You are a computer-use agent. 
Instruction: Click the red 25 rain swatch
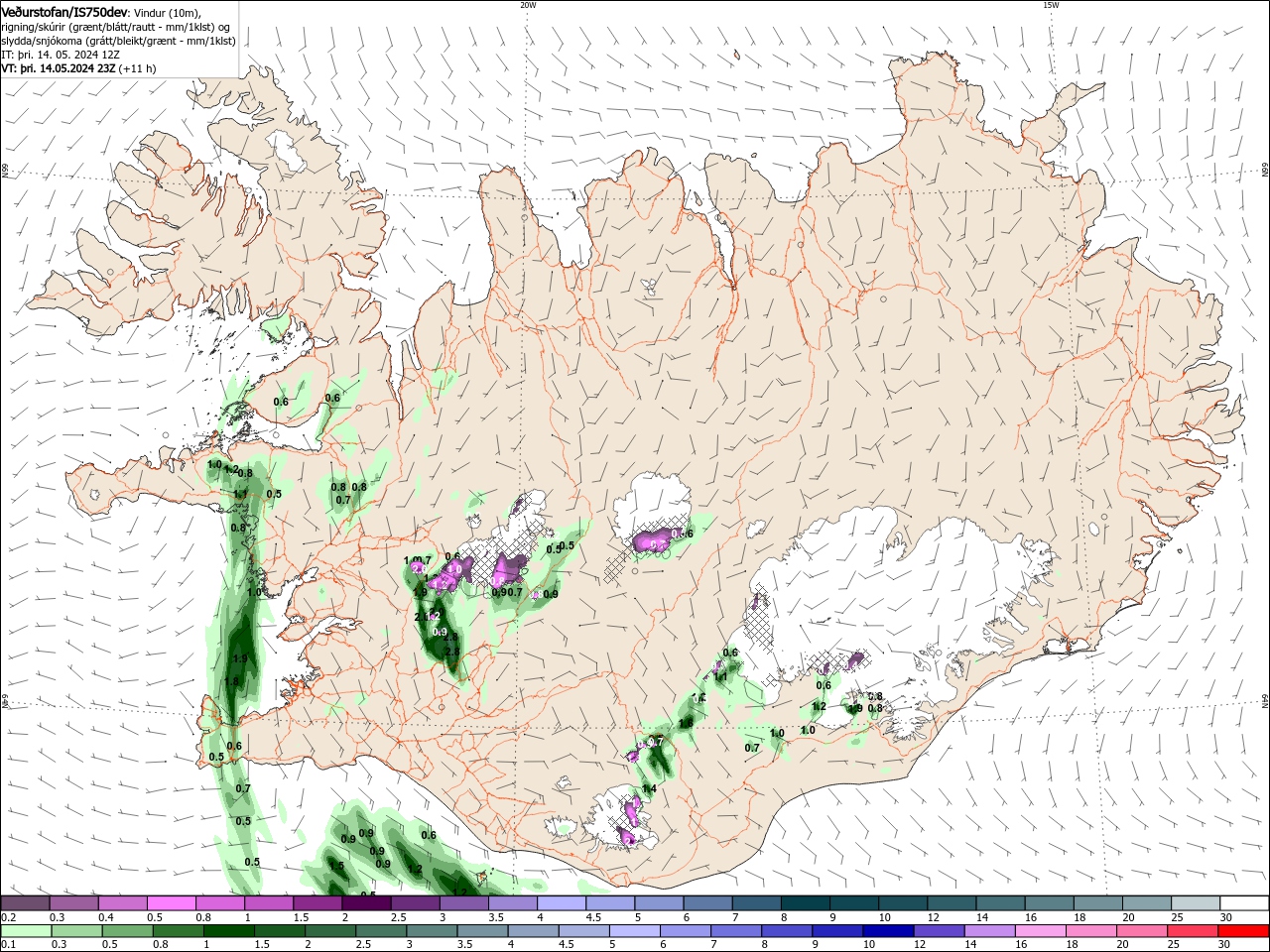point(1192,931)
